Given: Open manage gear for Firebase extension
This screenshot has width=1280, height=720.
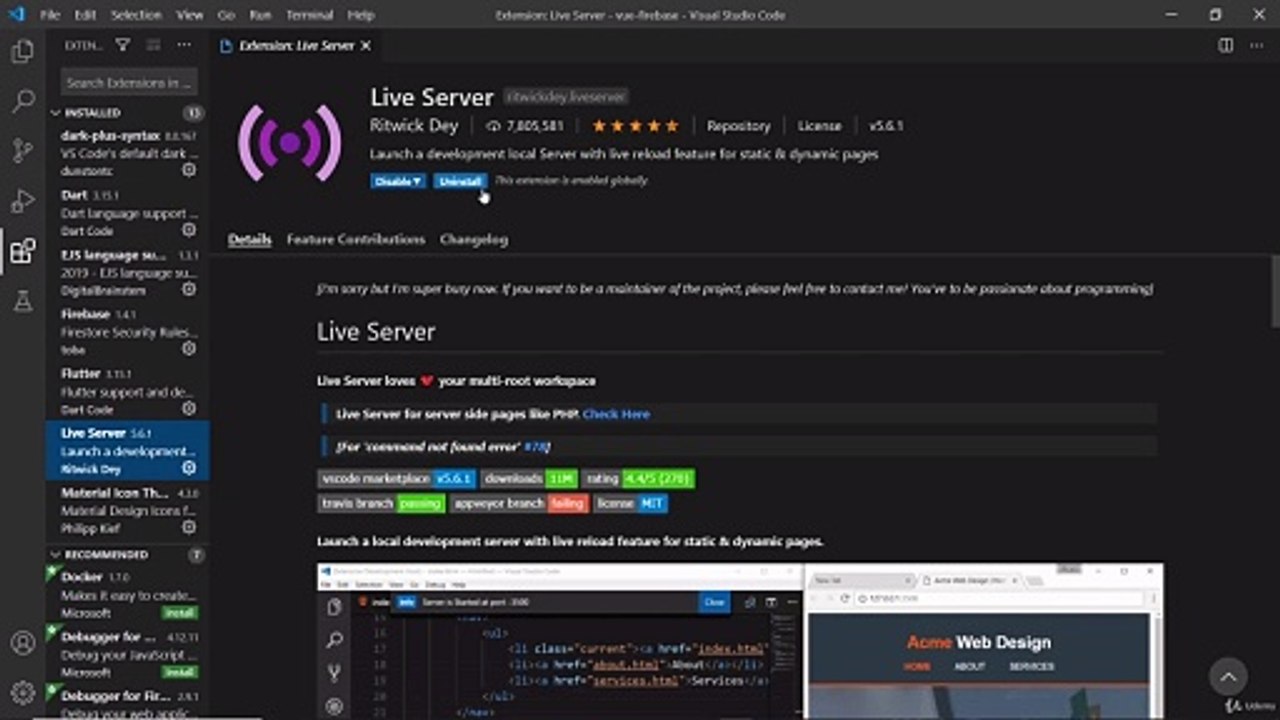Looking at the screenshot, I should (x=189, y=349).
